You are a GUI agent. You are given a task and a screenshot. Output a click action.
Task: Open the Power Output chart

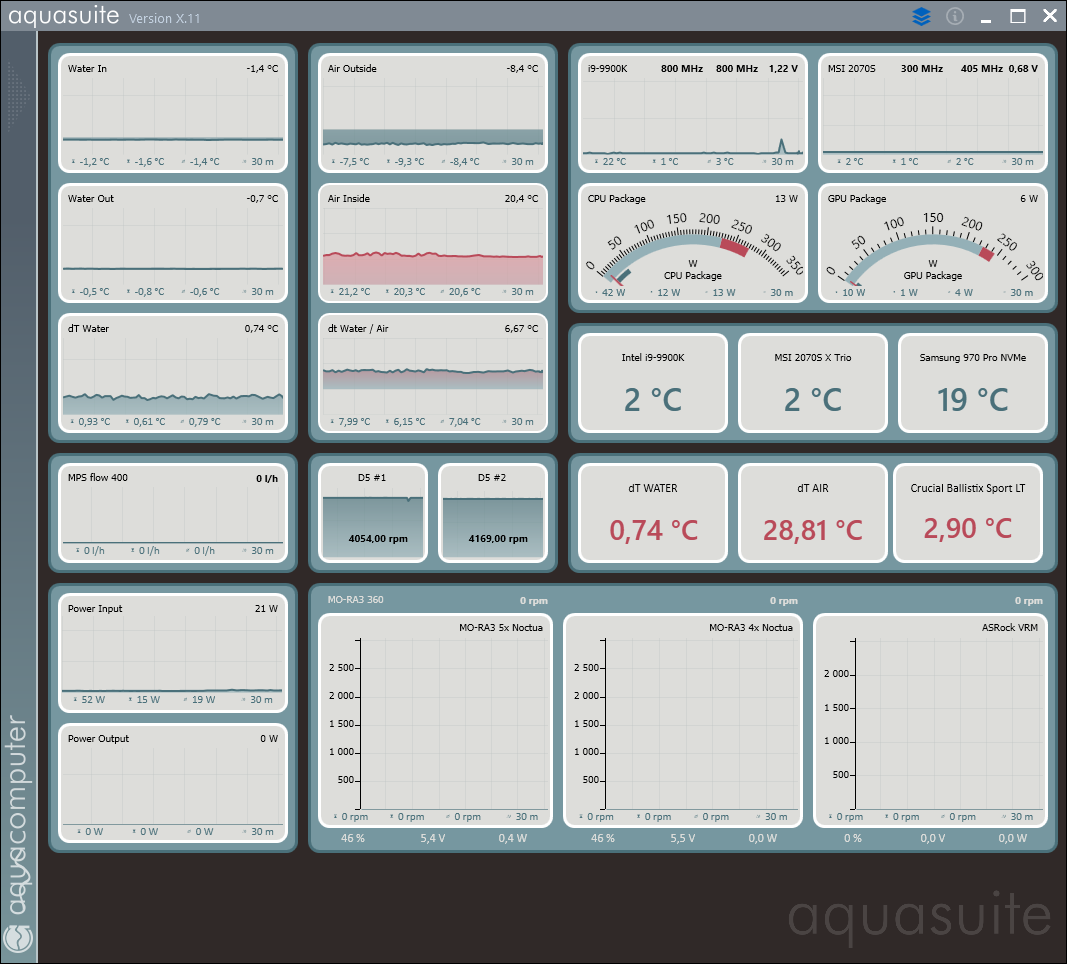(173, 783)
